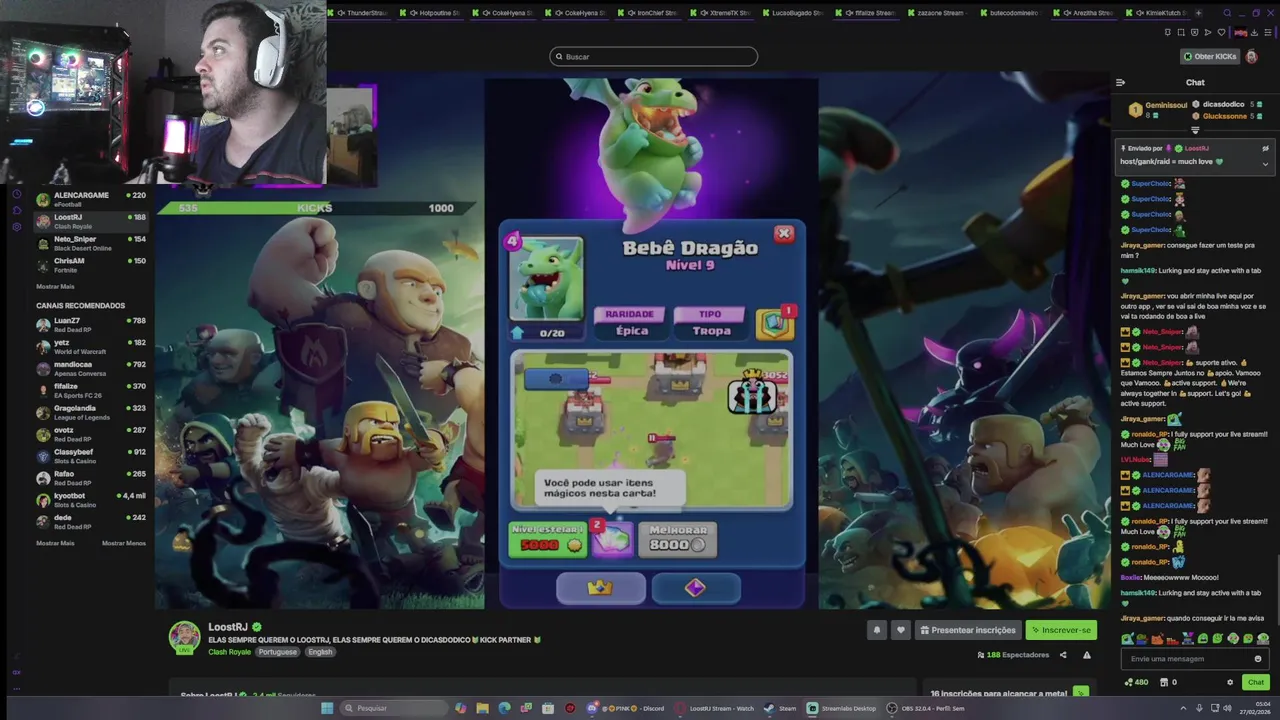Click the KICKs balance 480 icon
The width and height of the screenshot is (1280, 720).
pos(1136,682)
